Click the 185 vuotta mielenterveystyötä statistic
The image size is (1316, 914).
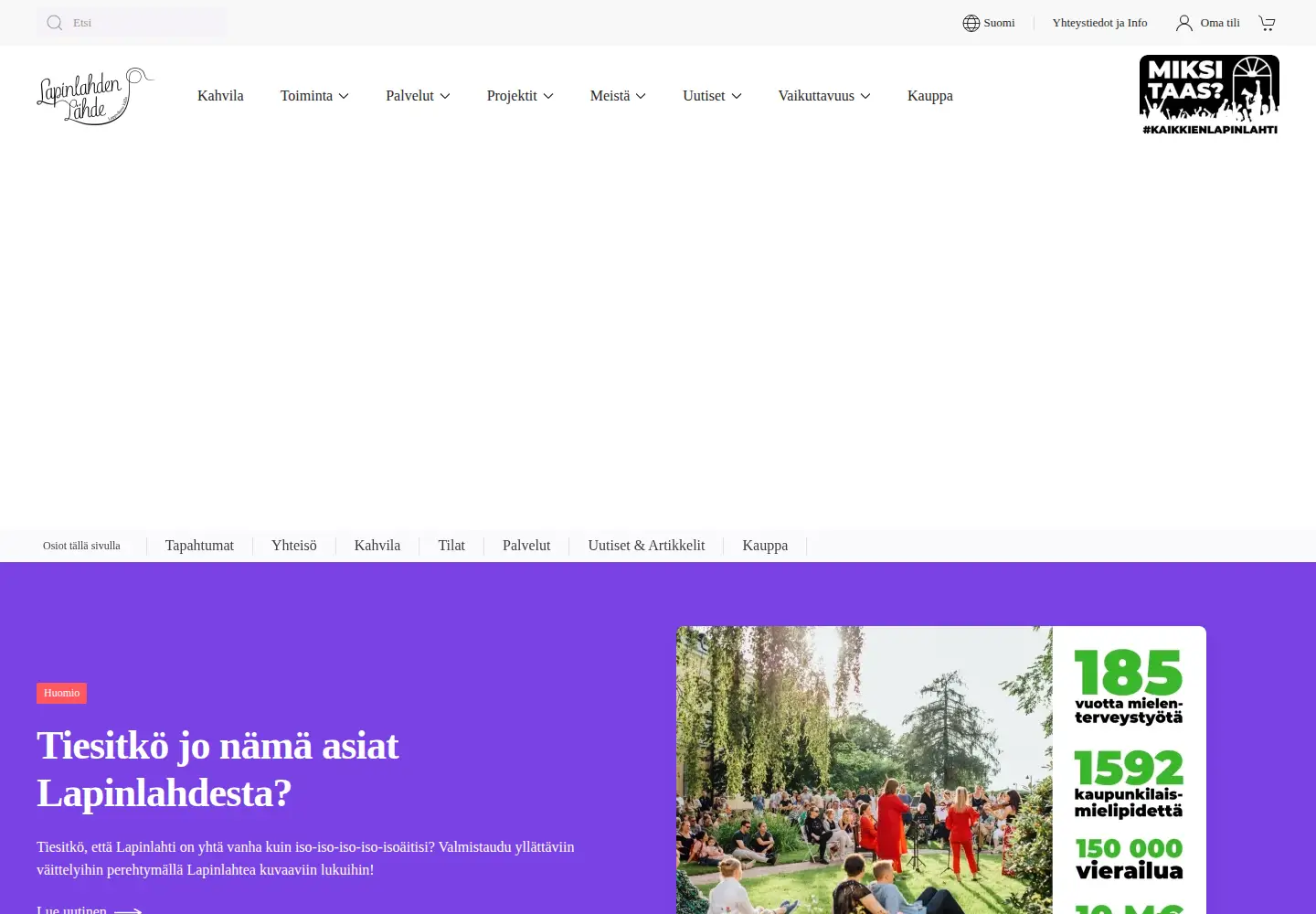(1129, 686)
